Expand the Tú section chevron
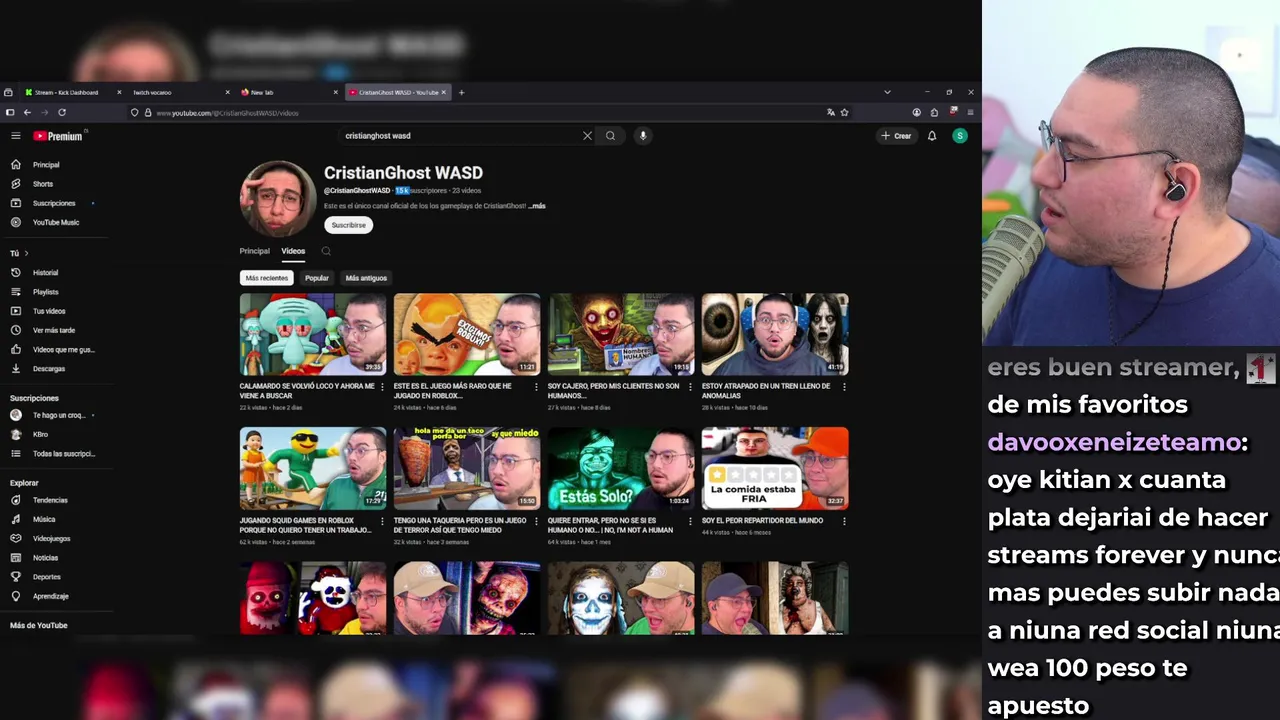Screen dimensions: 1280x720 point(26,253)
